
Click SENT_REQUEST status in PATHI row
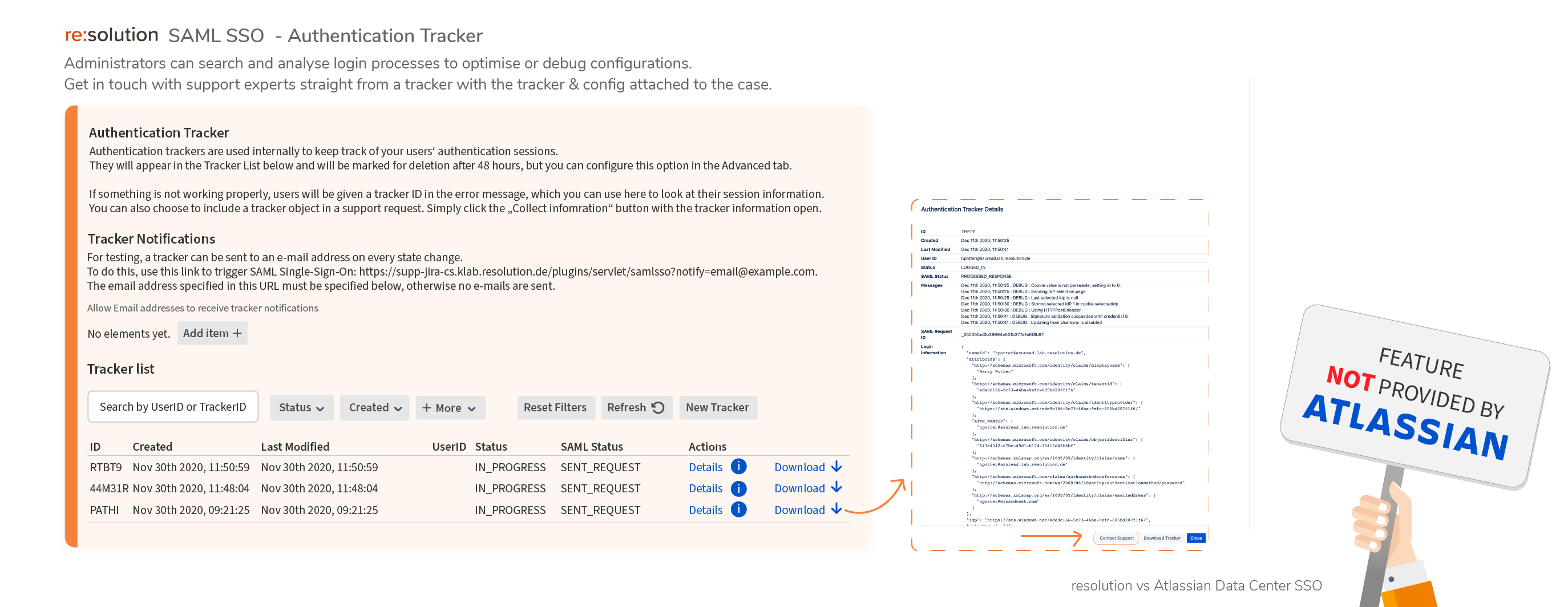pos(600,509)
